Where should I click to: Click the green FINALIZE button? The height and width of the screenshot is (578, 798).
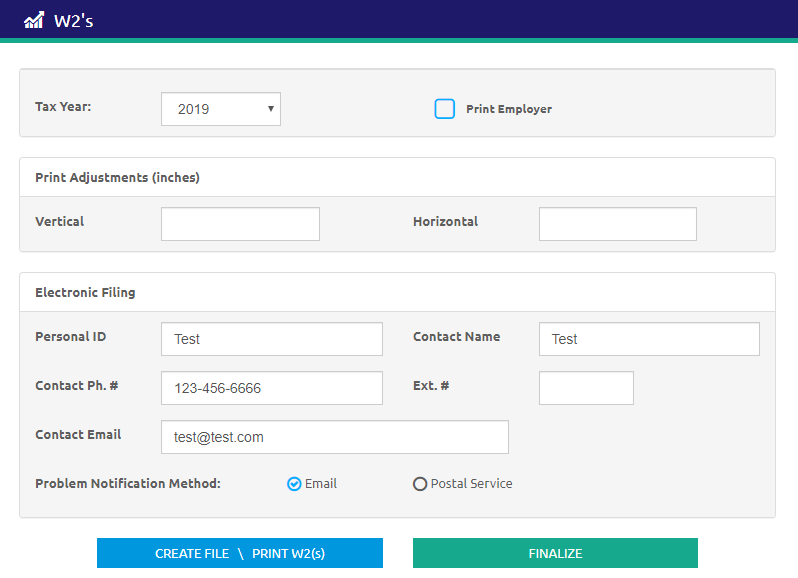coord(555,553)
